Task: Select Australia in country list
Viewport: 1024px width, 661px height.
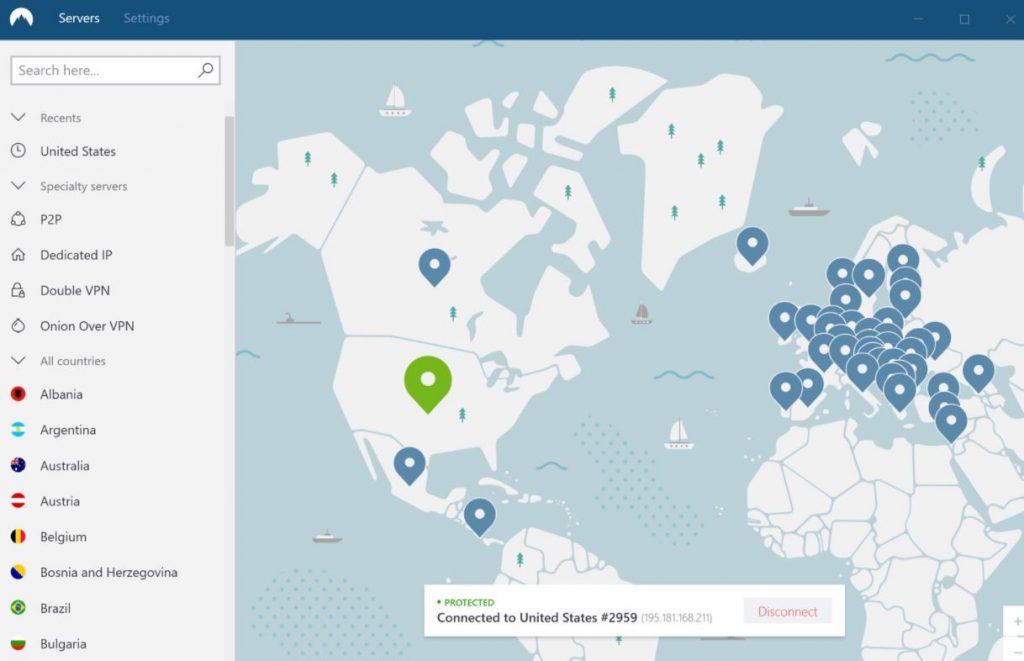Action: pyautogui.click(x=65, y=466)
